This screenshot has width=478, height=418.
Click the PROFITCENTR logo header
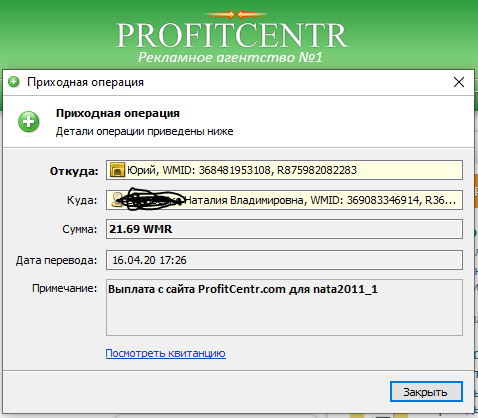(x=232, y=36)
